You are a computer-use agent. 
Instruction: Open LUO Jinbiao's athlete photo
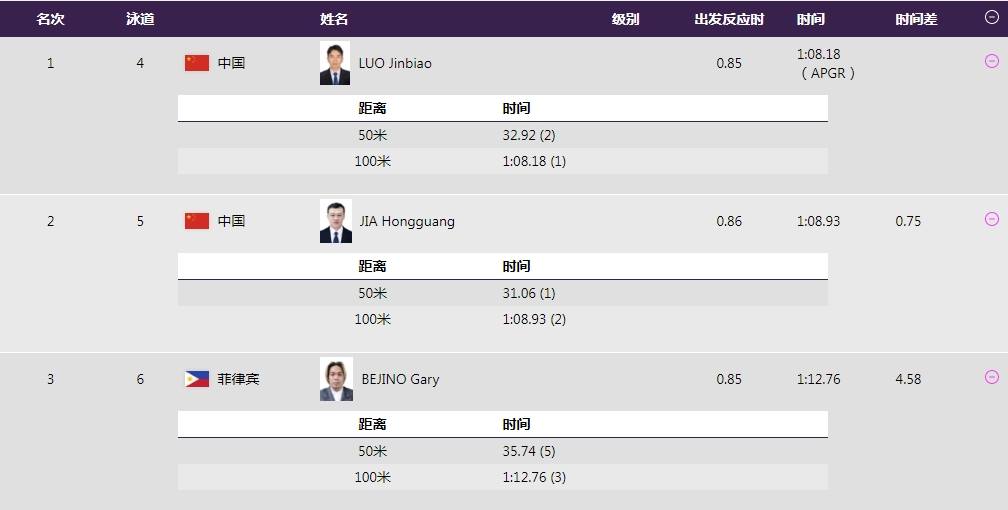(335, 63)
